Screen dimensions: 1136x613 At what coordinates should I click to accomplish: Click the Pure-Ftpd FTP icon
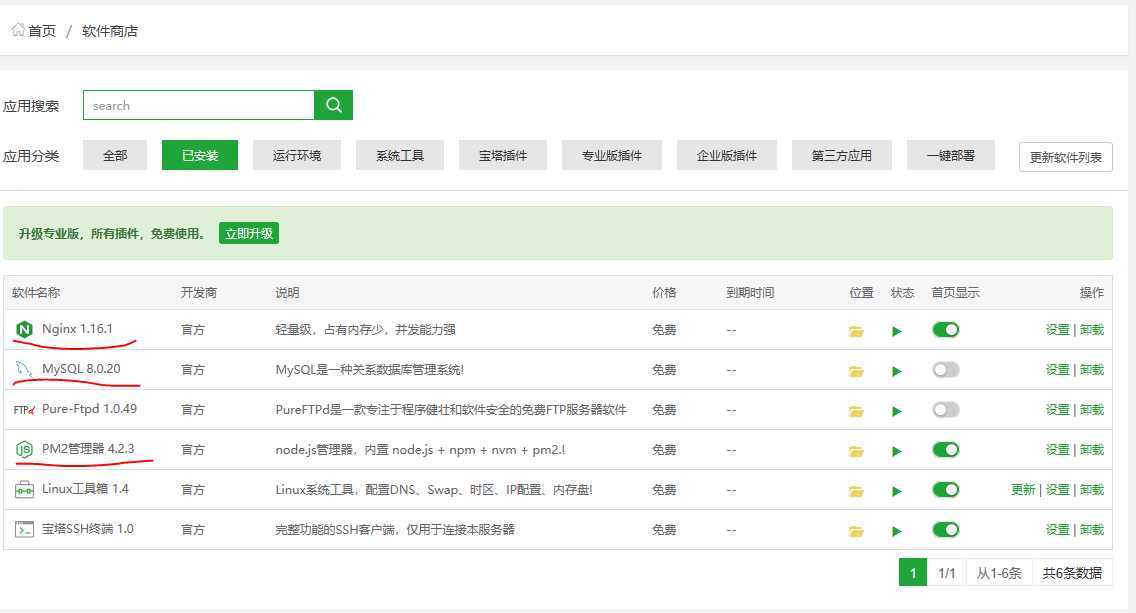click(x=24, y=409)
